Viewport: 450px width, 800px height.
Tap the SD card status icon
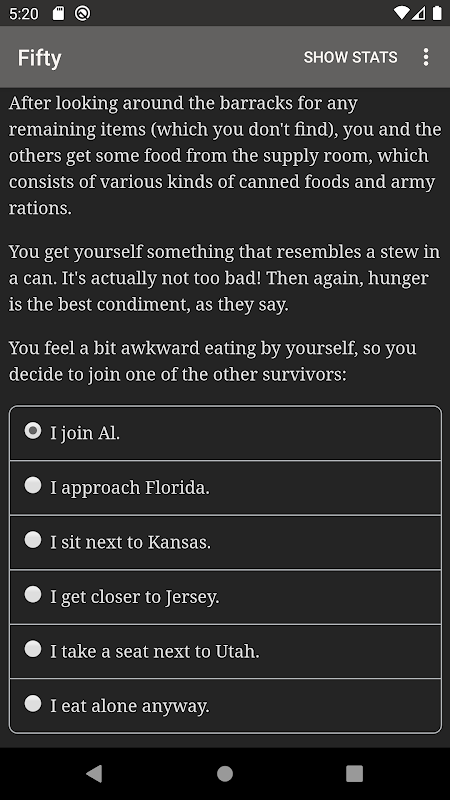(59, 13)
